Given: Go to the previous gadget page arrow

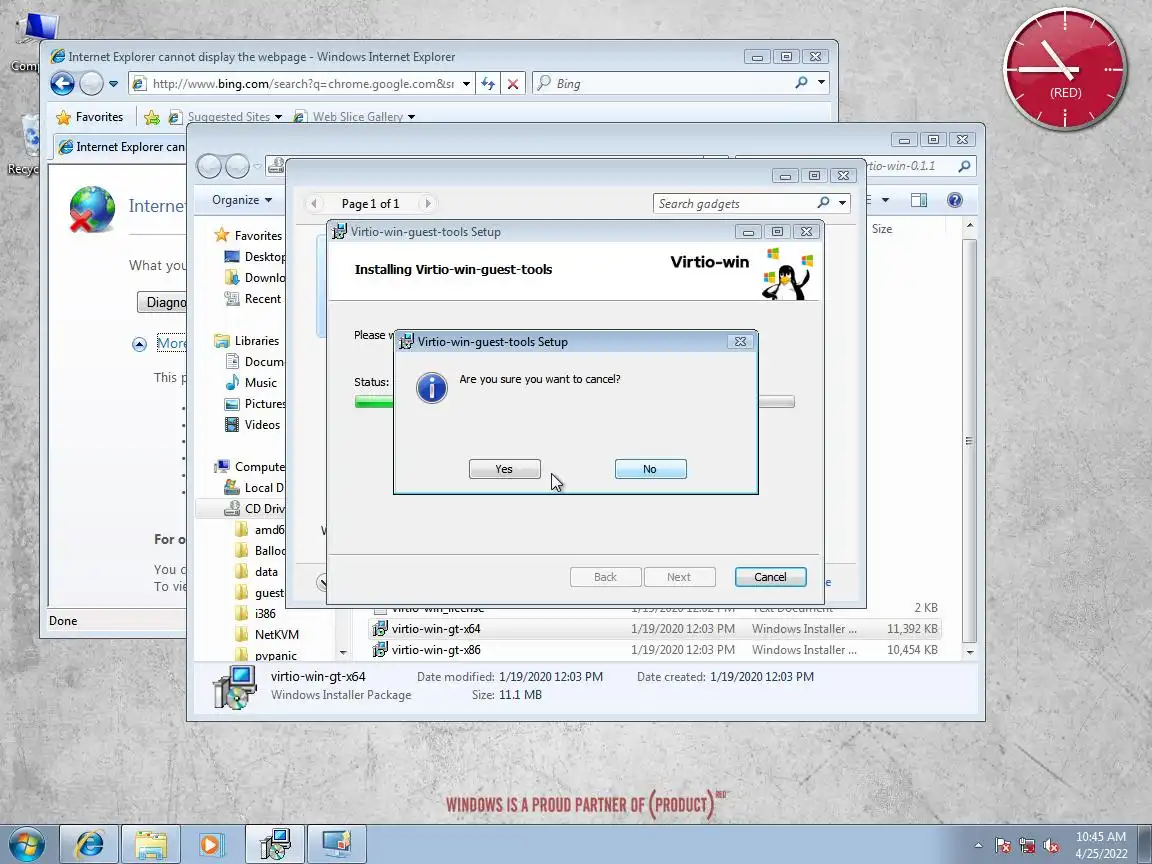Looking at the screenshot, I should tap(314, 204).
